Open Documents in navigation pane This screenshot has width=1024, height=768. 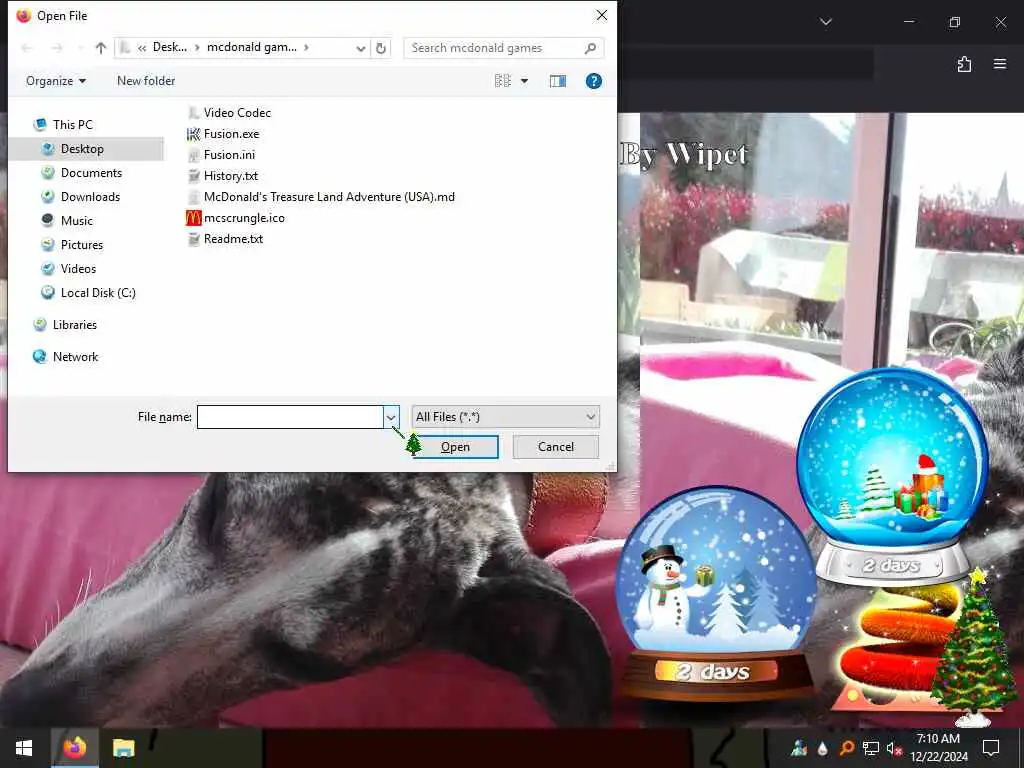[x=91, y=172]
